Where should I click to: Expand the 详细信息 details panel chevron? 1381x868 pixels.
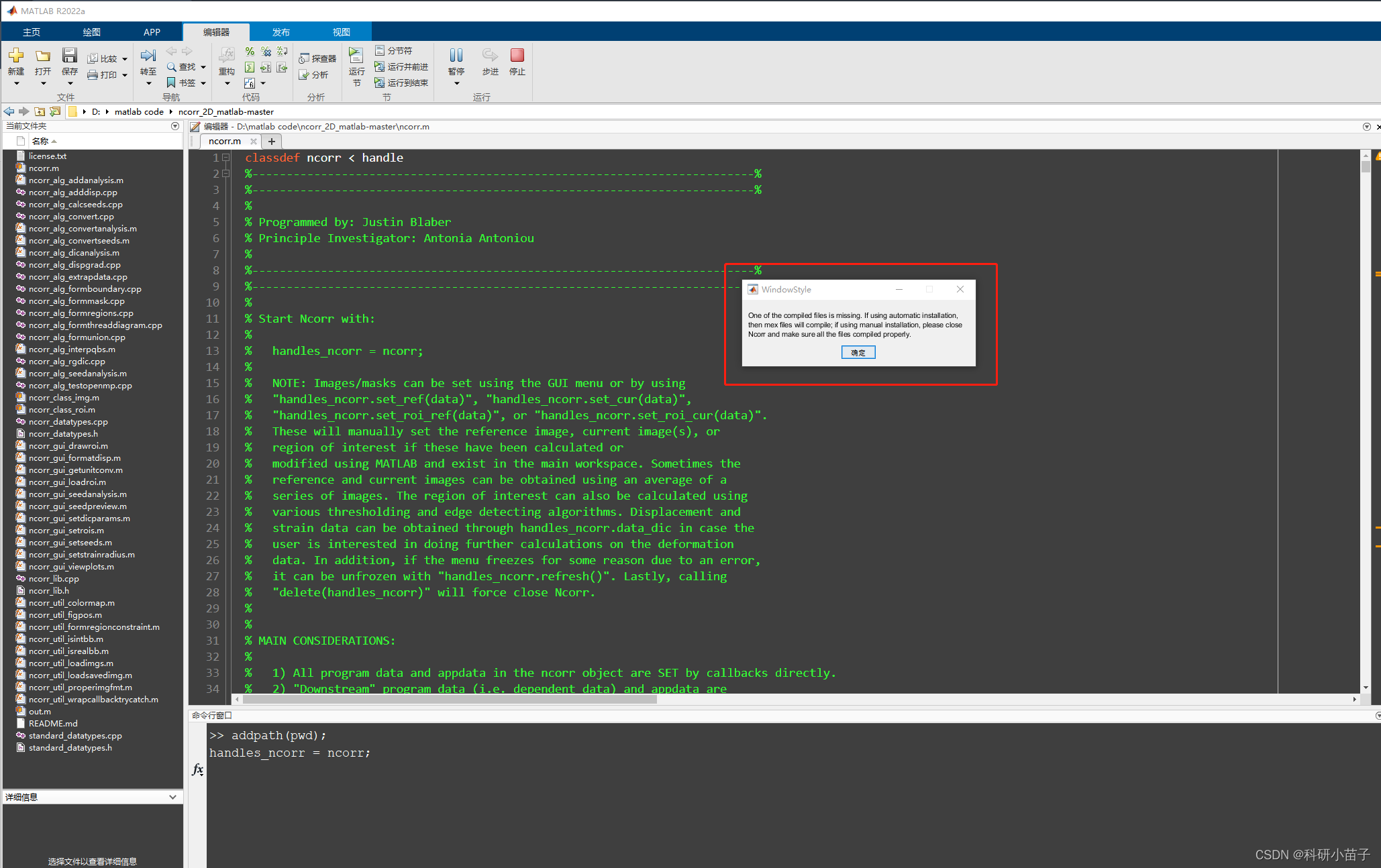tap(172, 797)
